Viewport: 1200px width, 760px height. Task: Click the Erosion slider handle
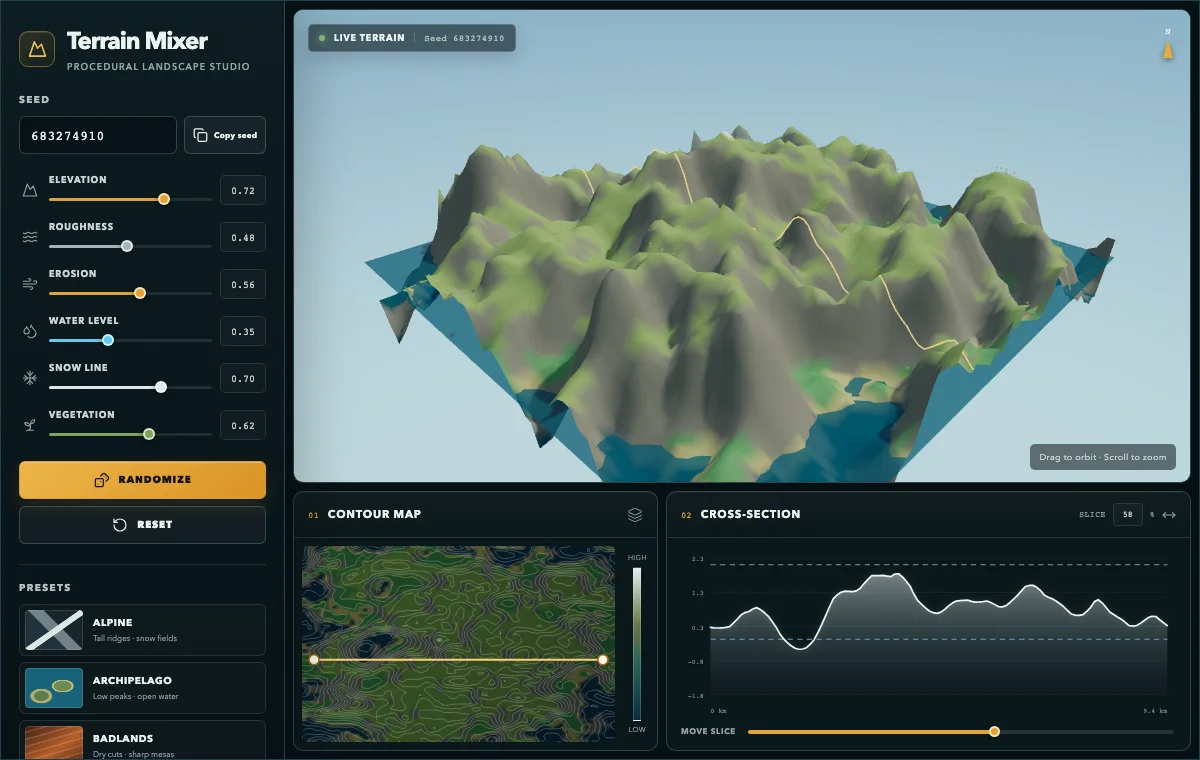[x=140, y=293]
